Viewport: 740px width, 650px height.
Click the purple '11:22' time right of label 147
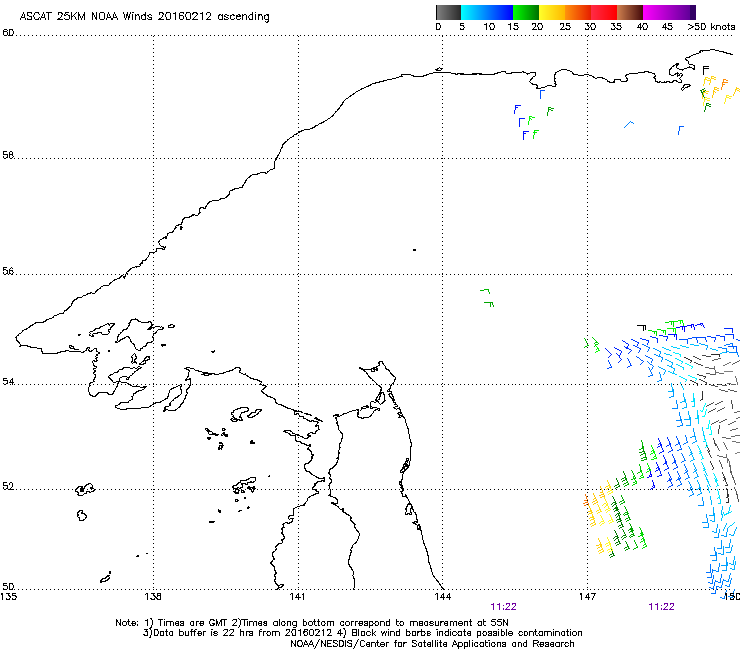(662, 607)
